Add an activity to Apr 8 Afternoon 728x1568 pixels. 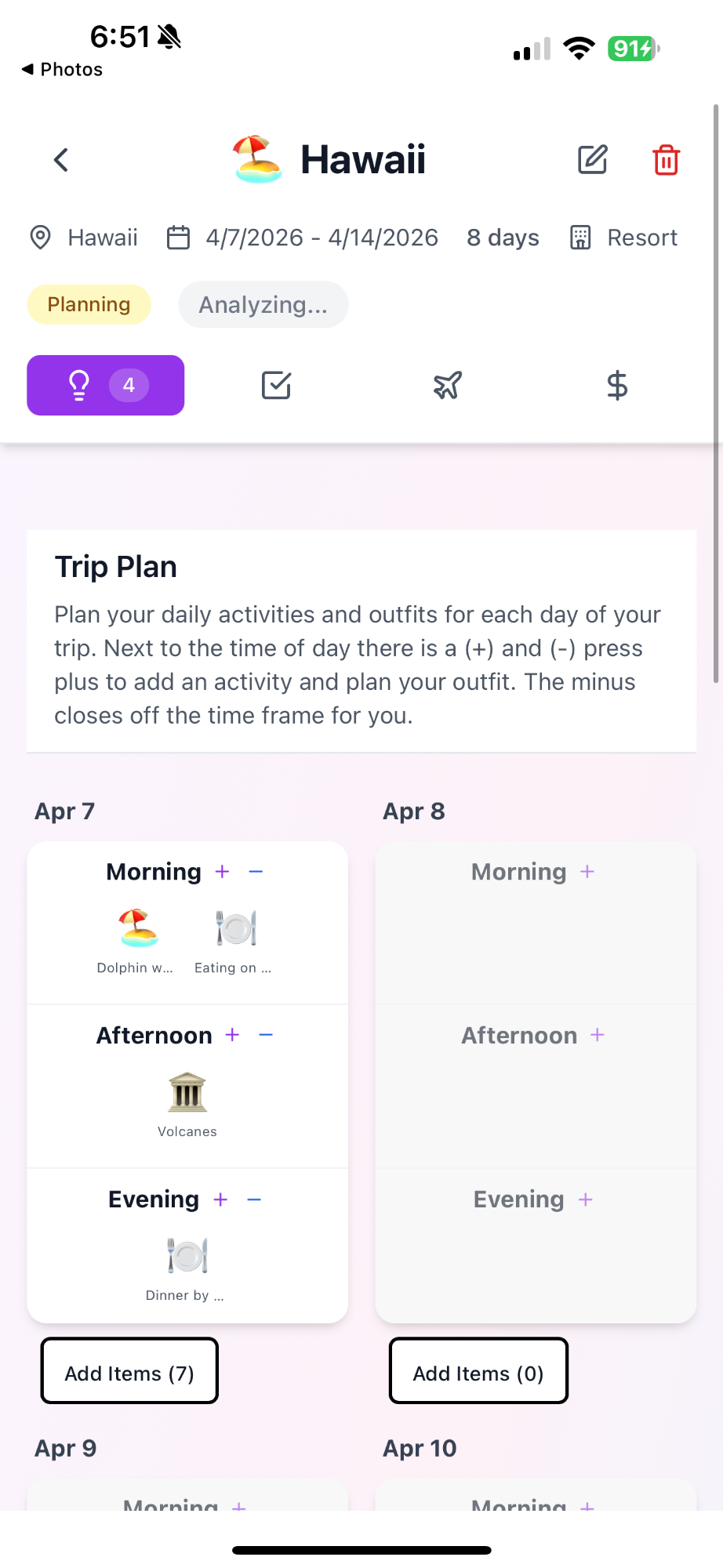(x=597, y=1035)
